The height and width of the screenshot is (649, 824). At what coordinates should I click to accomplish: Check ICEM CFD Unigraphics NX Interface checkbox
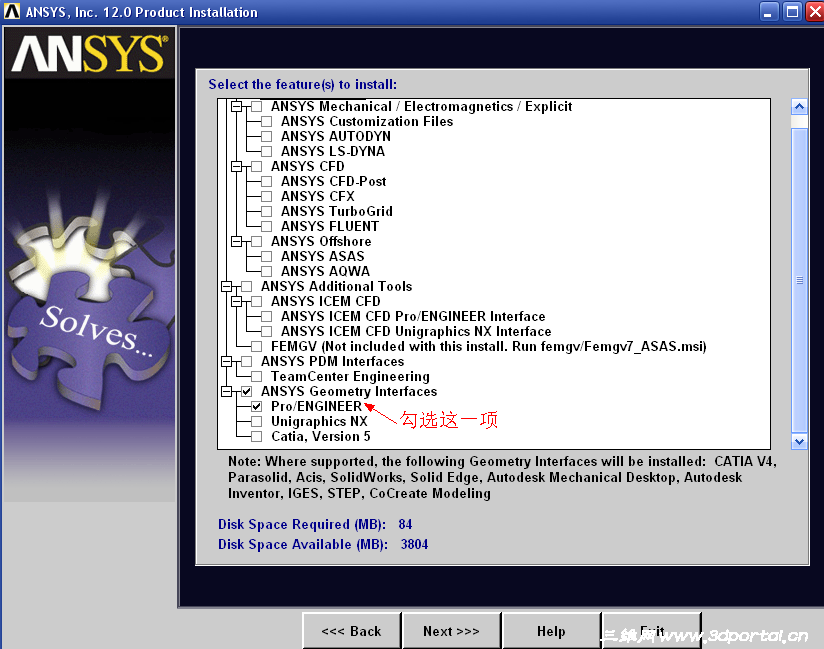click(x=266, y=332)
